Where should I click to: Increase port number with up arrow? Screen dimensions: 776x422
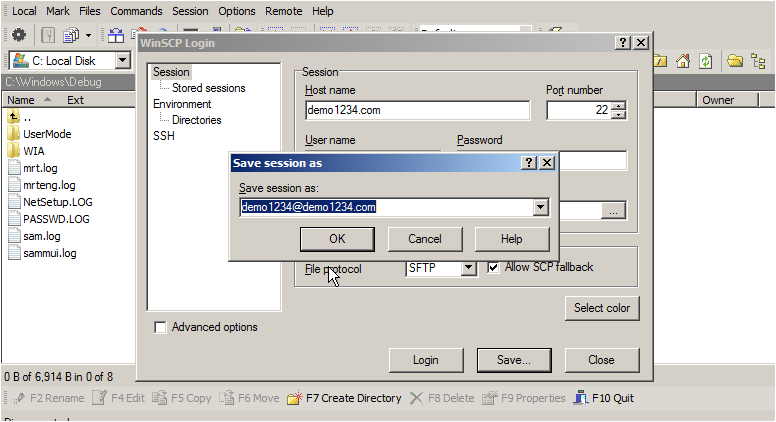coord(619,106)
